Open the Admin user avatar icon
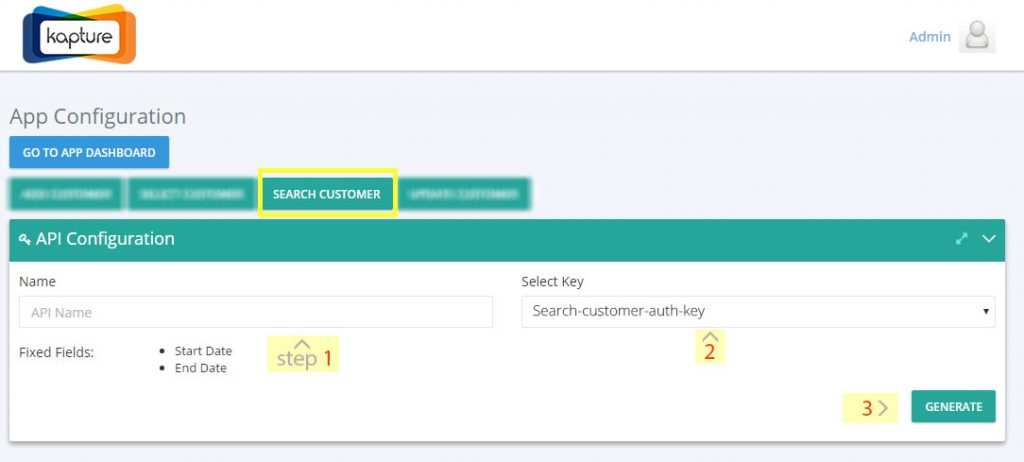The height and width of the screenshot is (462, 1024). (x=977, y=36)
